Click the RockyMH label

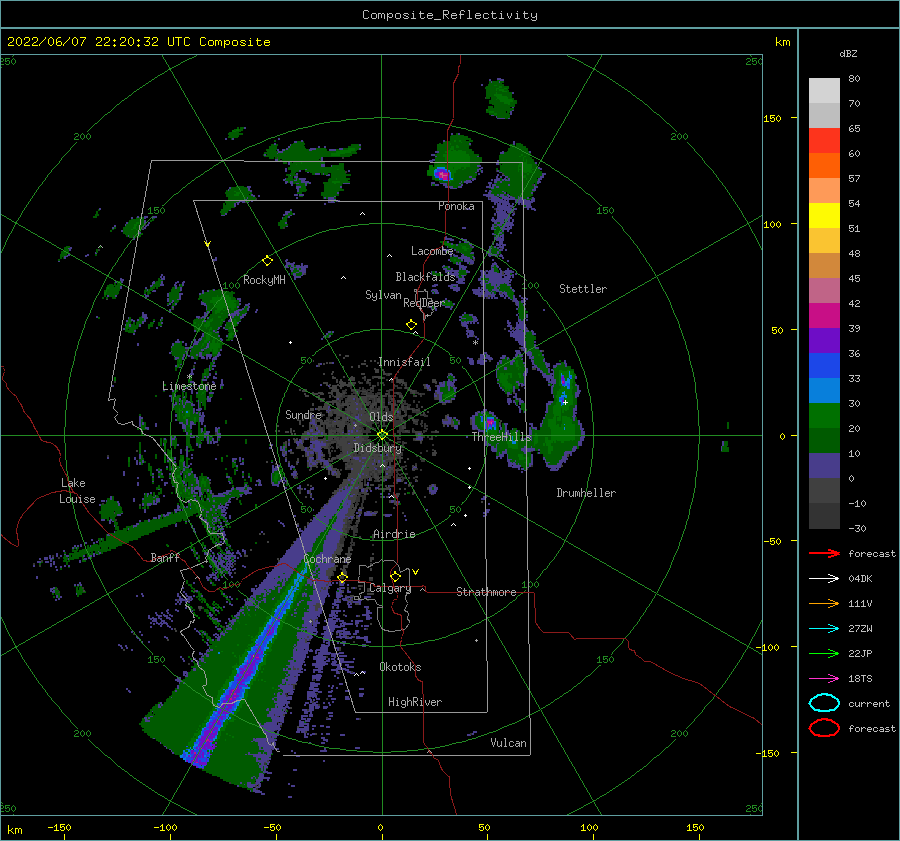264,280
